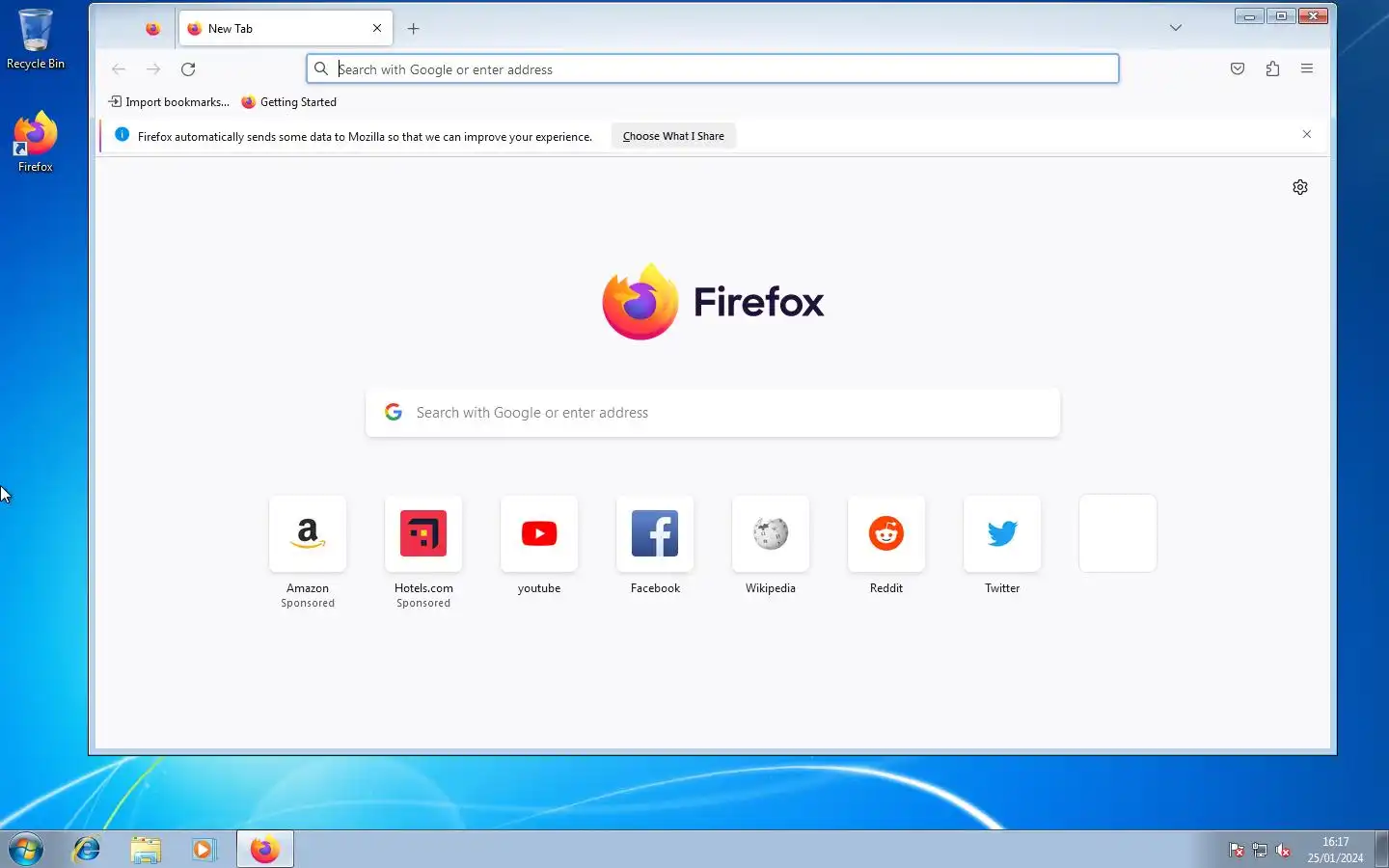
Task: Open Getting Started bookmark
Action: click(289, 101)
